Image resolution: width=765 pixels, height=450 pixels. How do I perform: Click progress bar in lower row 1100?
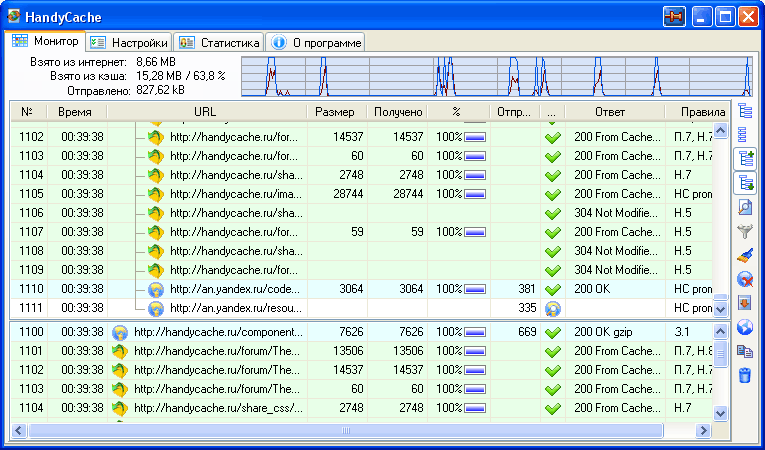(475, 333)
